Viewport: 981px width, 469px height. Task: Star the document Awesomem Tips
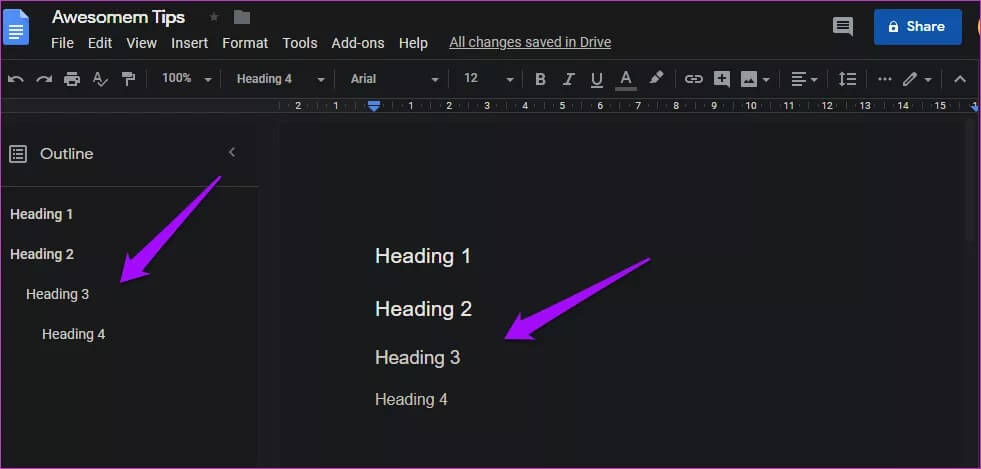pyautogui.click(x=214, y=17)
